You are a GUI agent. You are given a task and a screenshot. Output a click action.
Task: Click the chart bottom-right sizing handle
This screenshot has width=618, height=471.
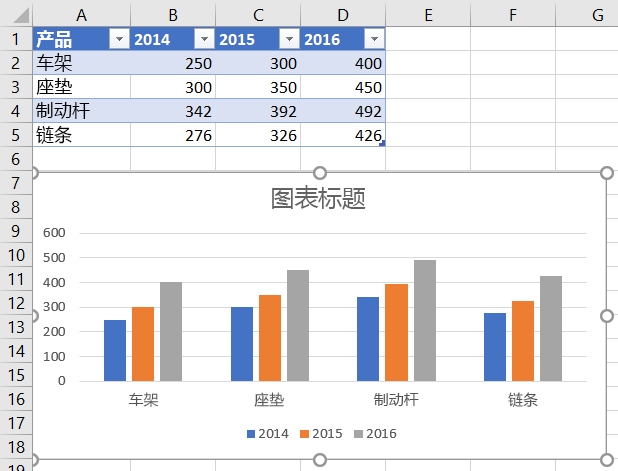[x=607, y=460]
